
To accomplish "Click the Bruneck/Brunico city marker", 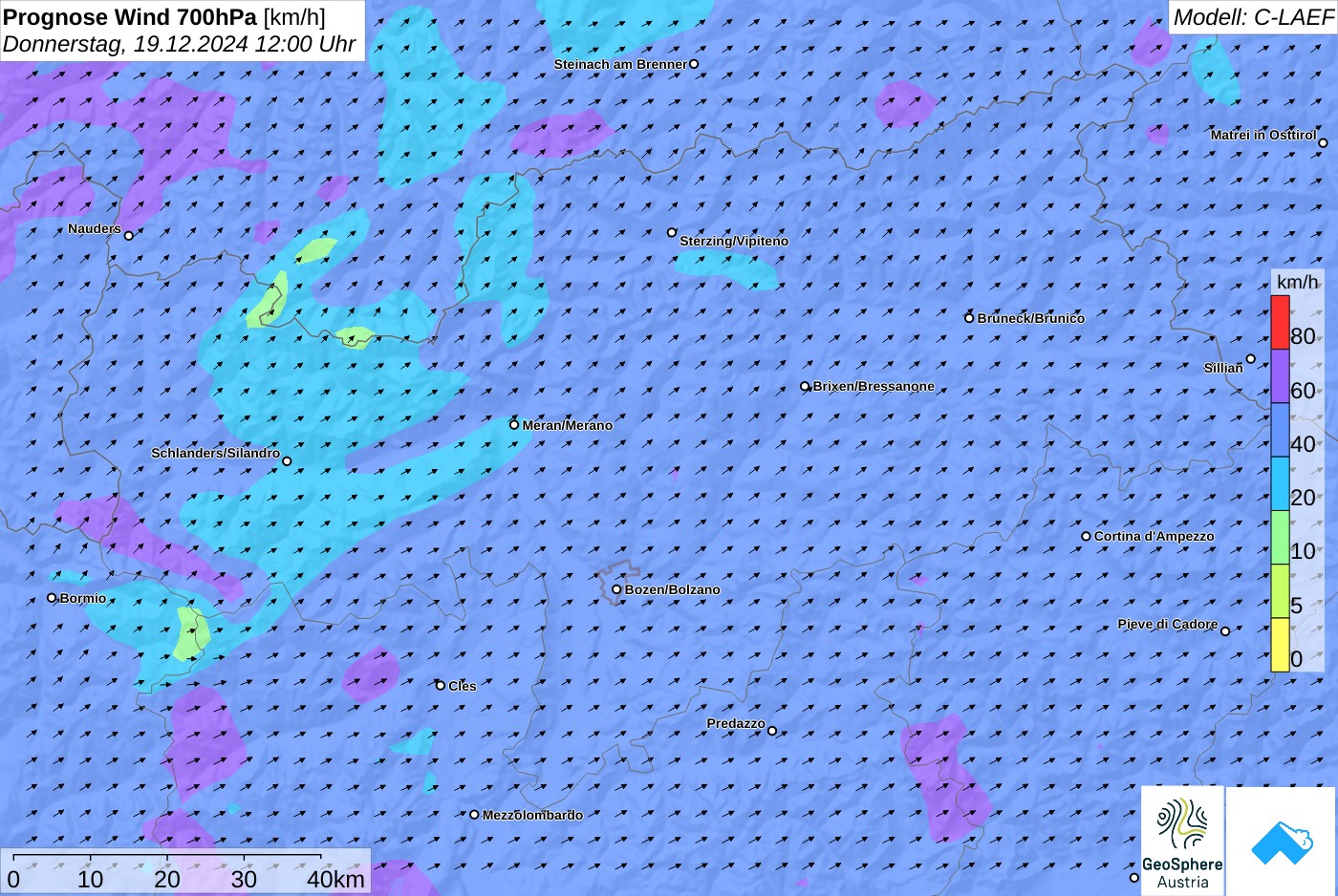I will (x=969, y=318).
